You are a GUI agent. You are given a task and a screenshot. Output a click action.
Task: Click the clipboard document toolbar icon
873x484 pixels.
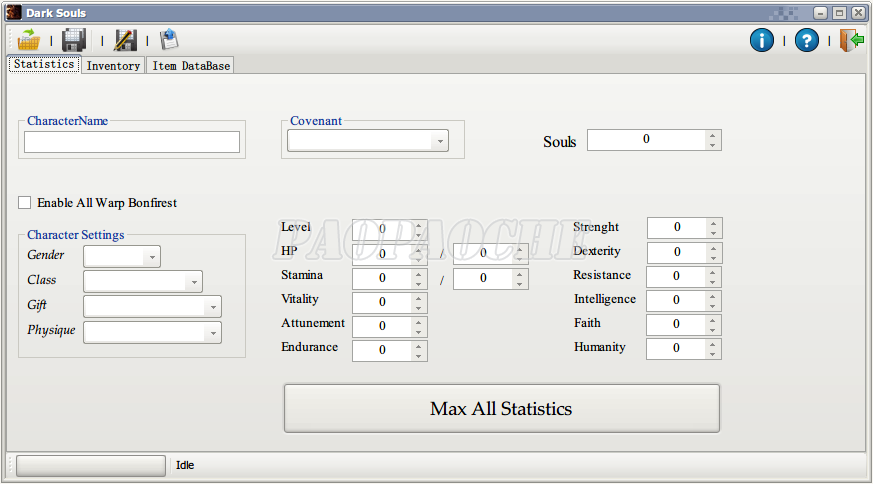point(169,40)
